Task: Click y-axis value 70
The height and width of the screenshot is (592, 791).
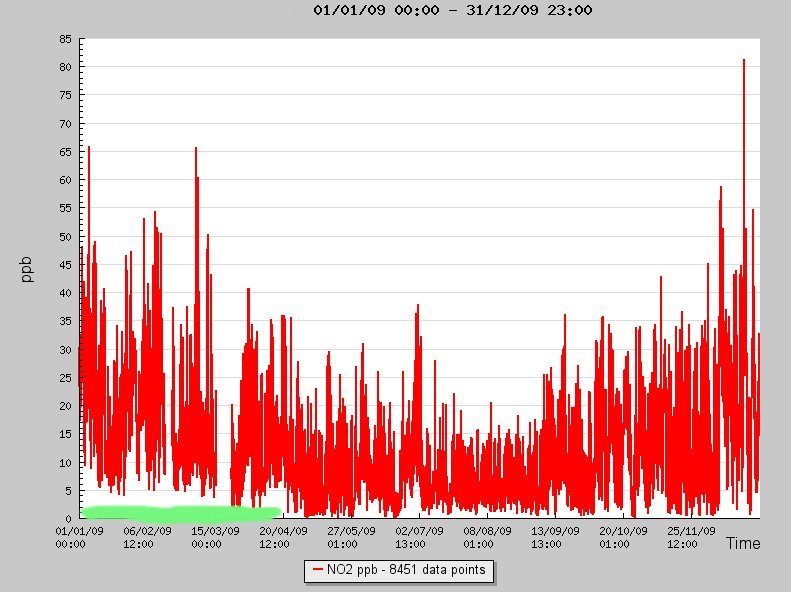Action: [x=66, y=124]
